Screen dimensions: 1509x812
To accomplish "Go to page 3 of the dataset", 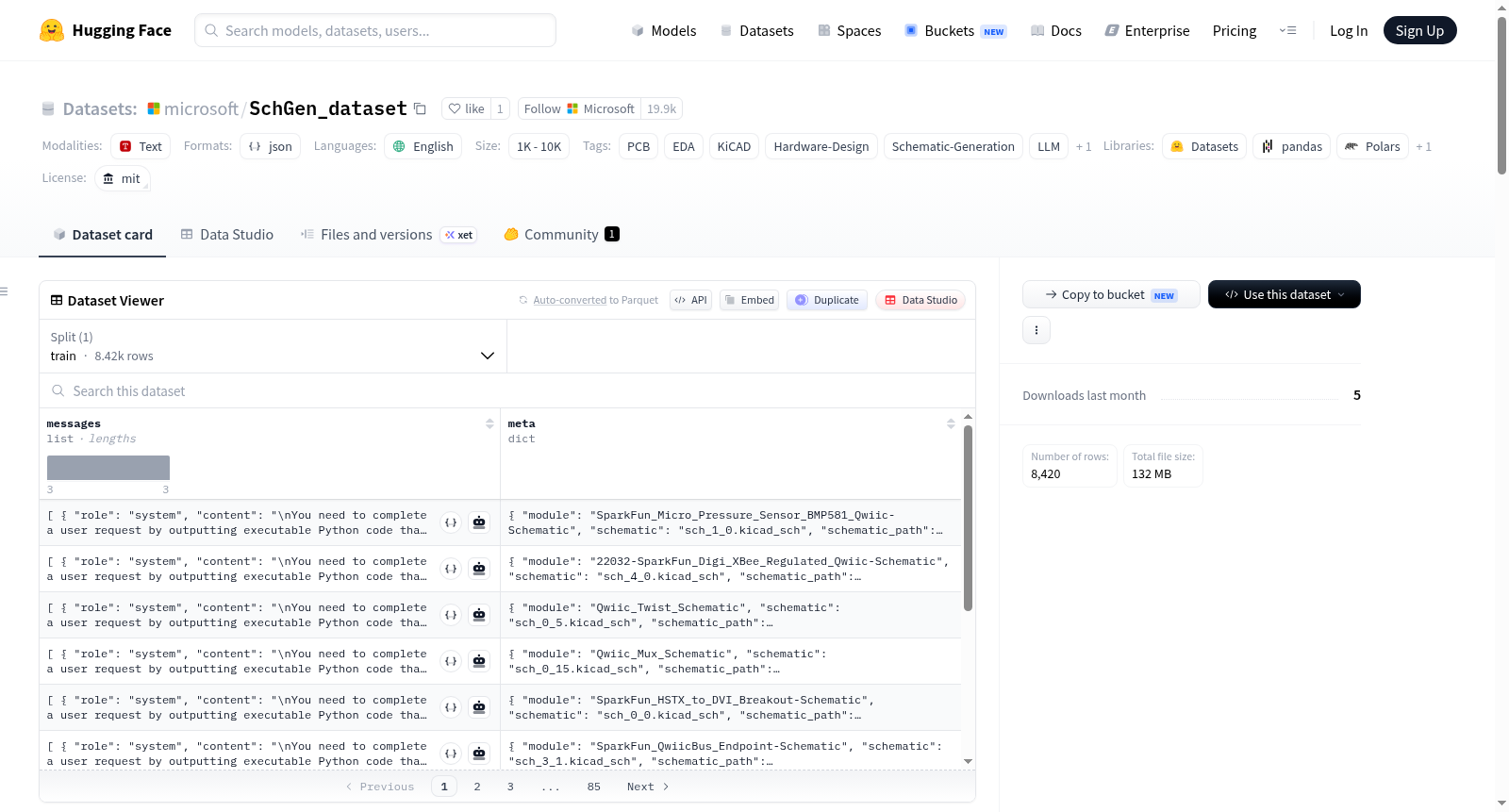I will pyautogui.click(x=510, y=787).
